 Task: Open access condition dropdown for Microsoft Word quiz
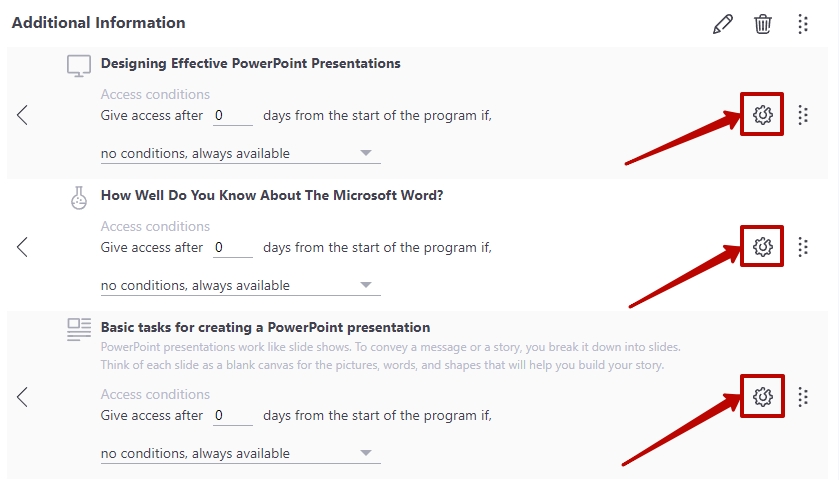tap(240, 286)
